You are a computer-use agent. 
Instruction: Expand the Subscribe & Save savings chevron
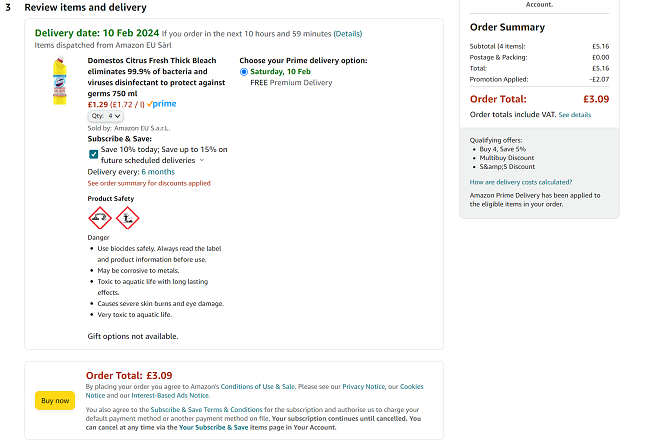click(202, 160)
